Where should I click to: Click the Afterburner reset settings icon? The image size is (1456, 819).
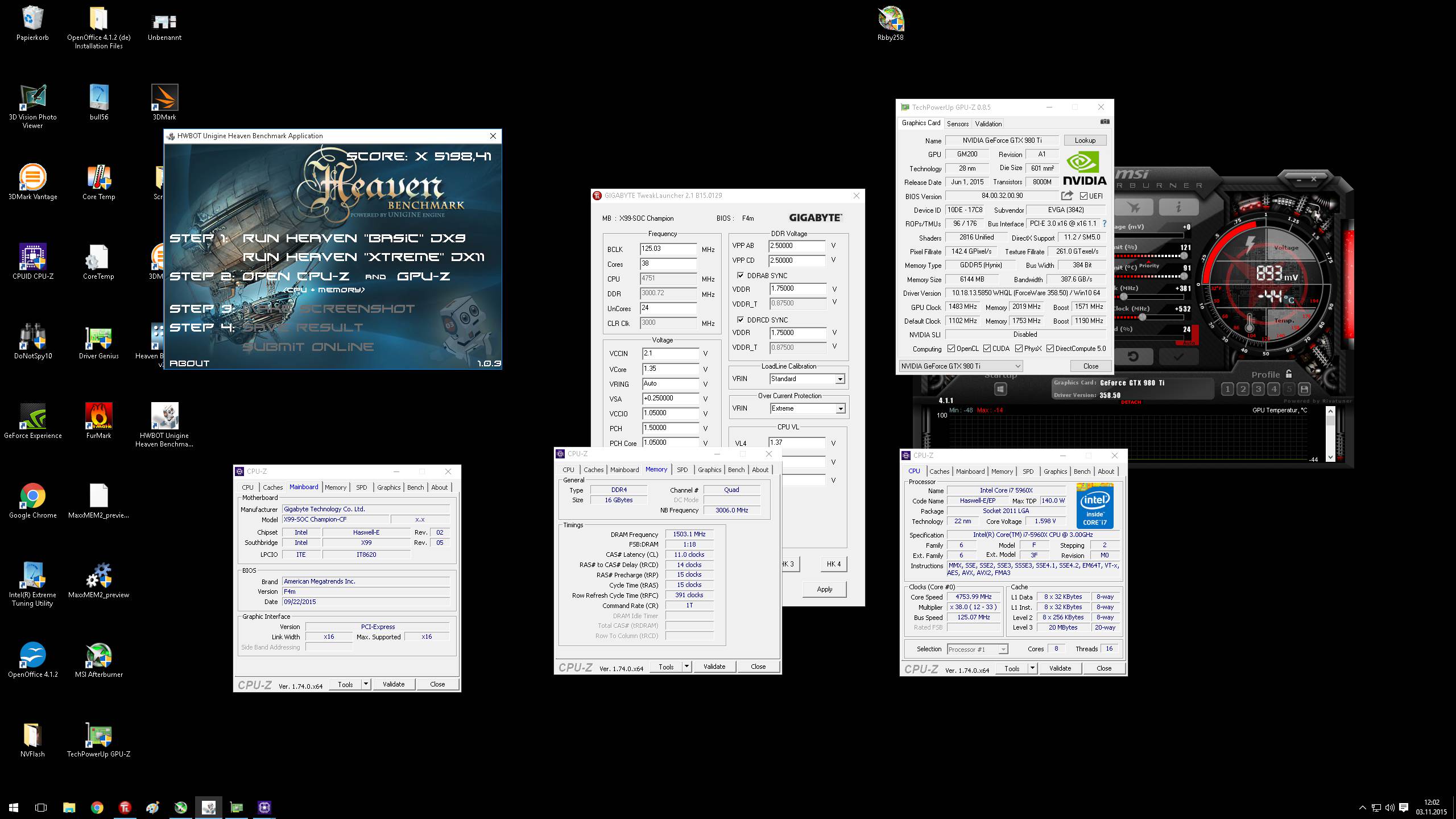coord(1133,357)
